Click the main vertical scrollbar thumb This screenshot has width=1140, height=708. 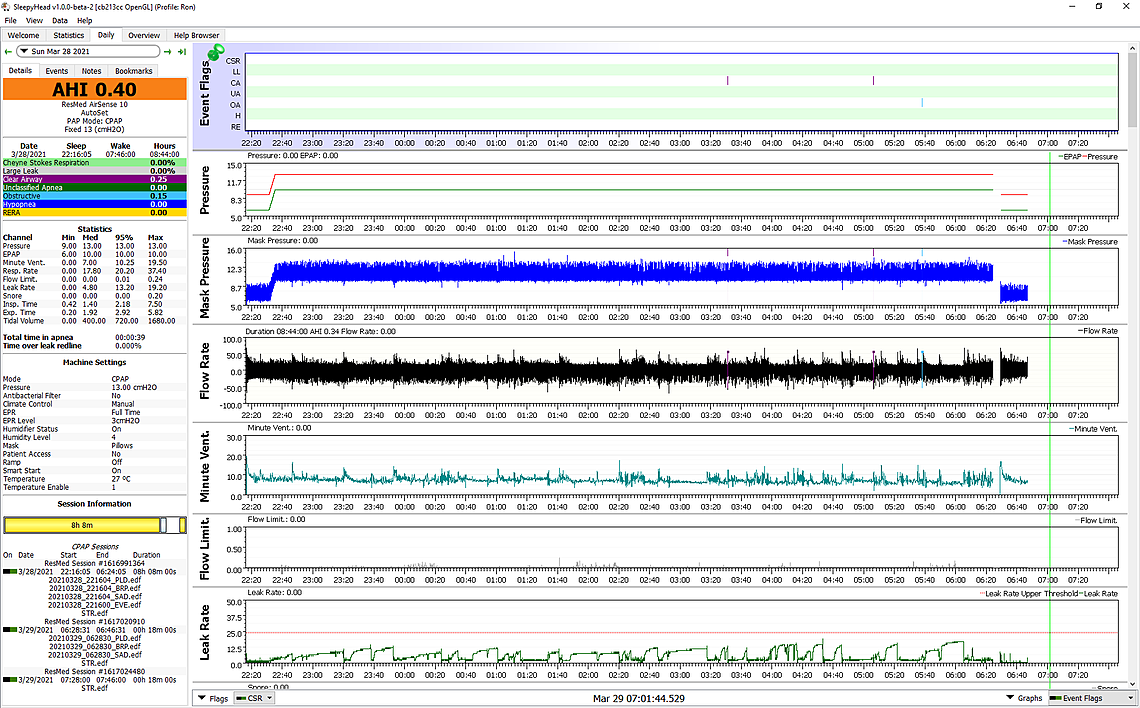click(1133, 88)
